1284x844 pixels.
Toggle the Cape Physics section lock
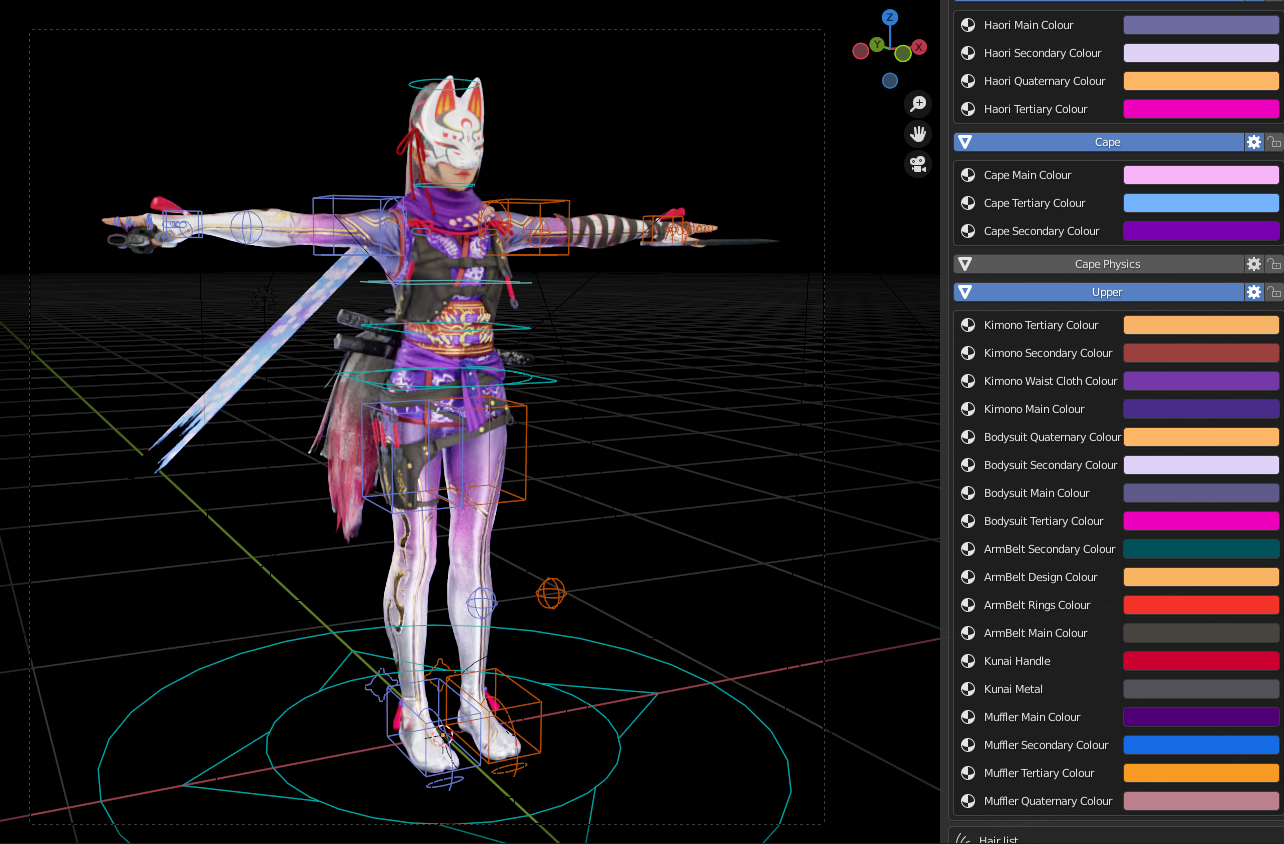(x=1273, y=264)
